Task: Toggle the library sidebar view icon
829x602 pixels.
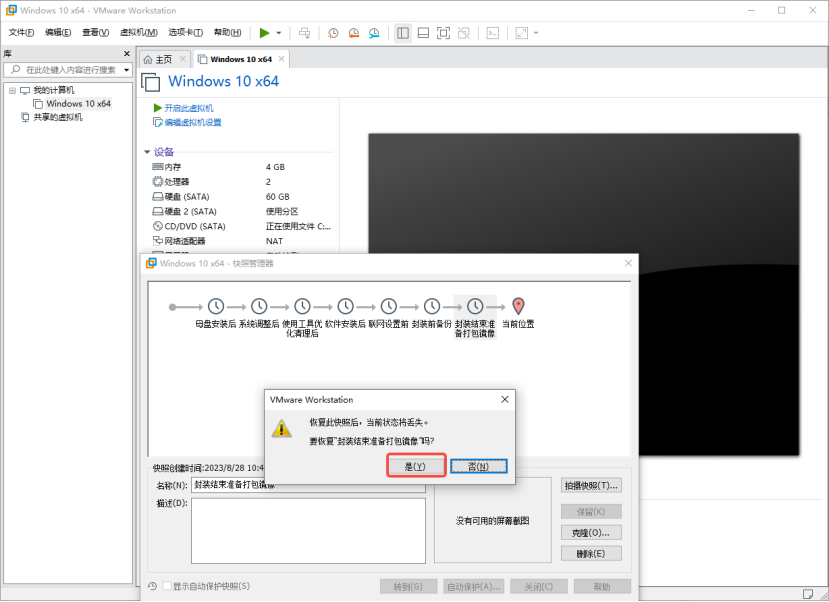Action: 403,33
